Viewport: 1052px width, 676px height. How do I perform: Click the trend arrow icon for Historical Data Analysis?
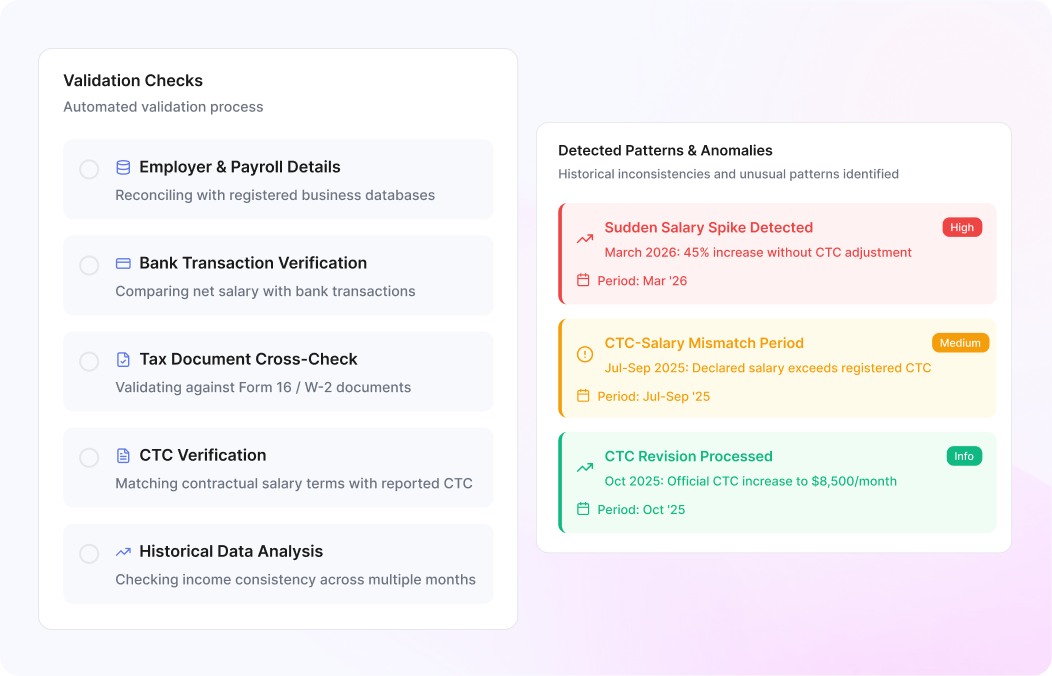tap(123, 552)
